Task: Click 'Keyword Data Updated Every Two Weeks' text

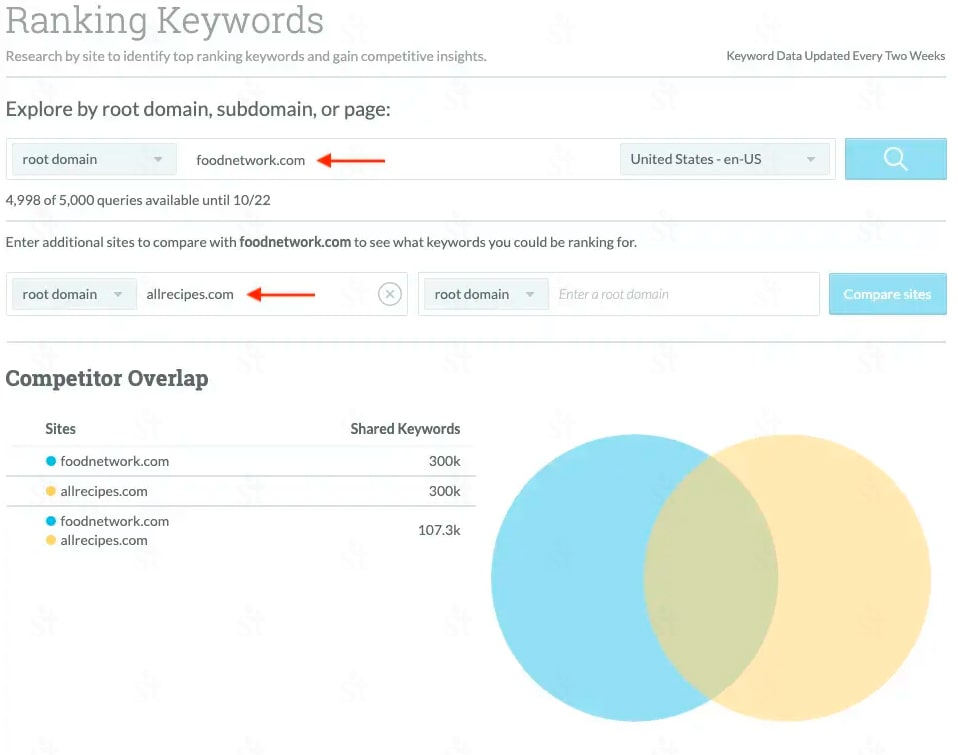Action: pos(836,56)
